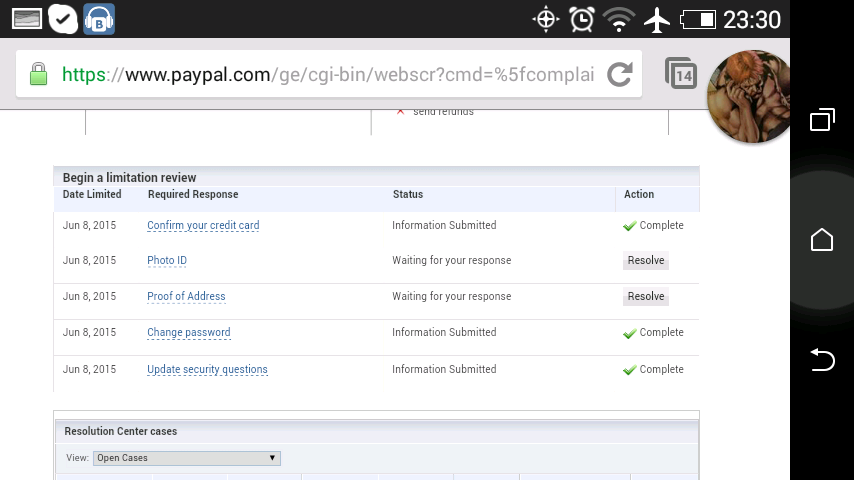Tap the round floating chat head avatar
The width and height of the screenshot is (854, 480).
tap(748, 96)
